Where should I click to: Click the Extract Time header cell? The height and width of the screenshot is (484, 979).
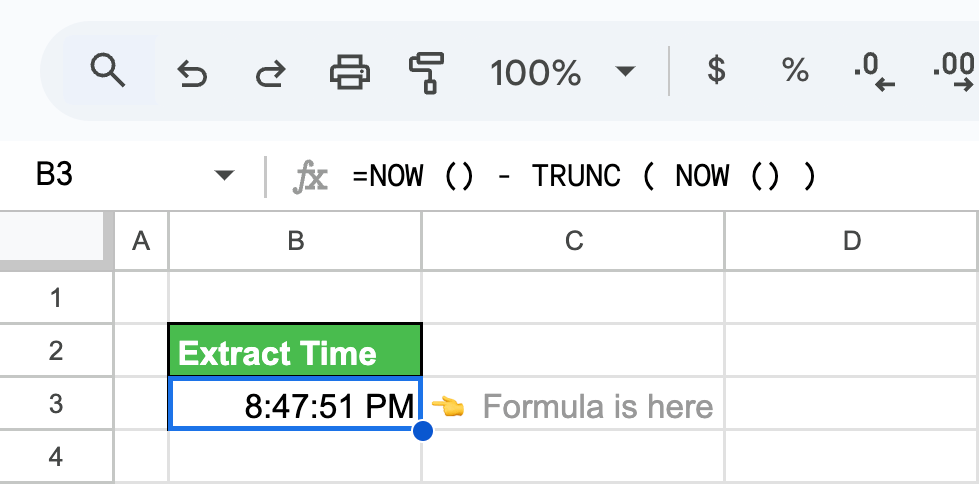click(x=295, y=350)
